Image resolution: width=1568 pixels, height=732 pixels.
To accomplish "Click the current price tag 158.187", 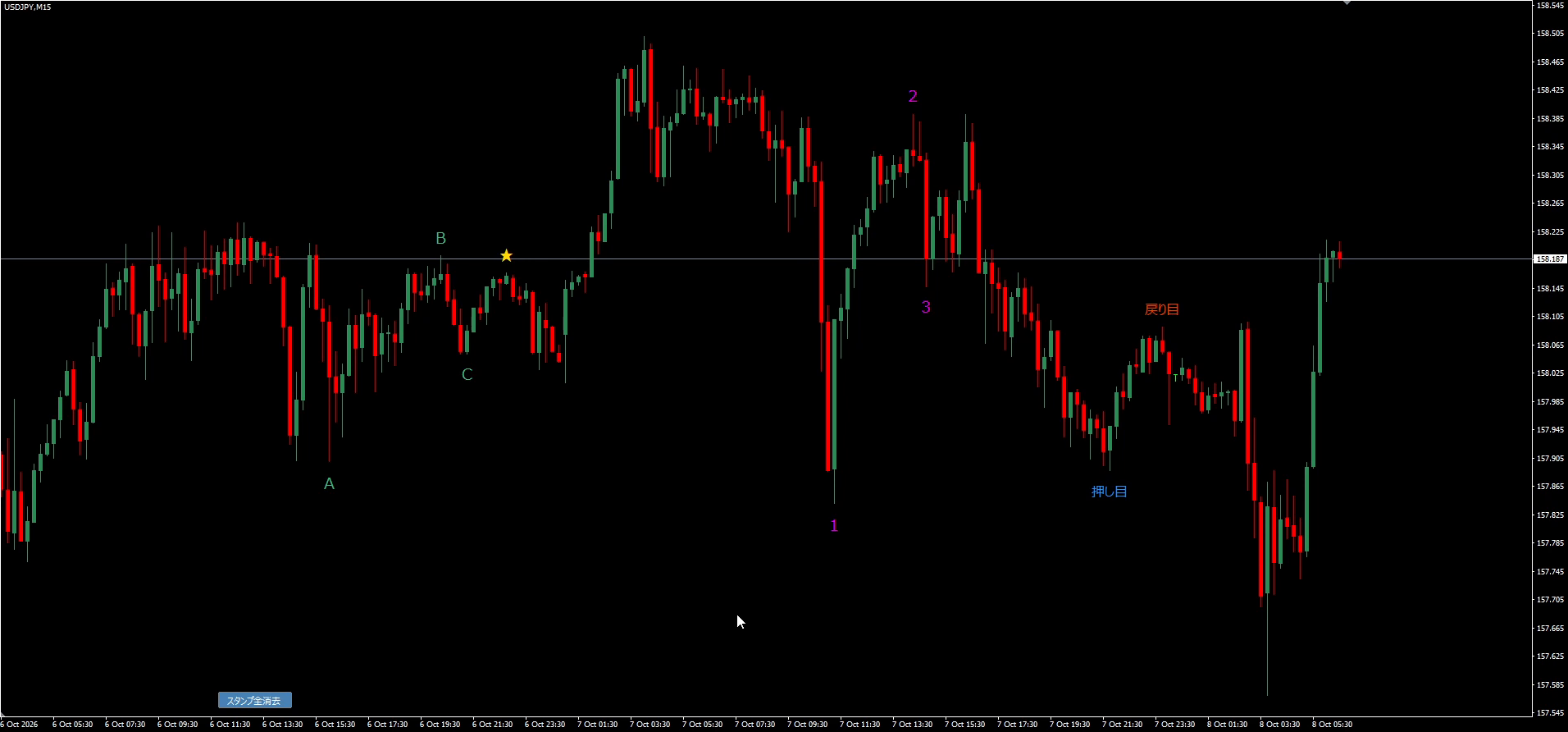I will point(1550,259).
